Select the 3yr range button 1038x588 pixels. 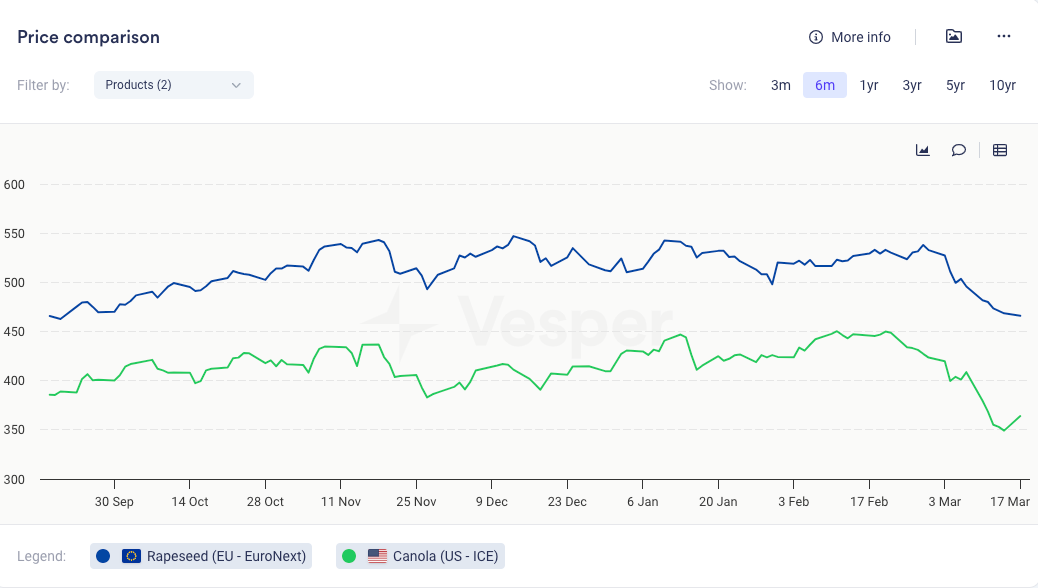tap(912, 85)
